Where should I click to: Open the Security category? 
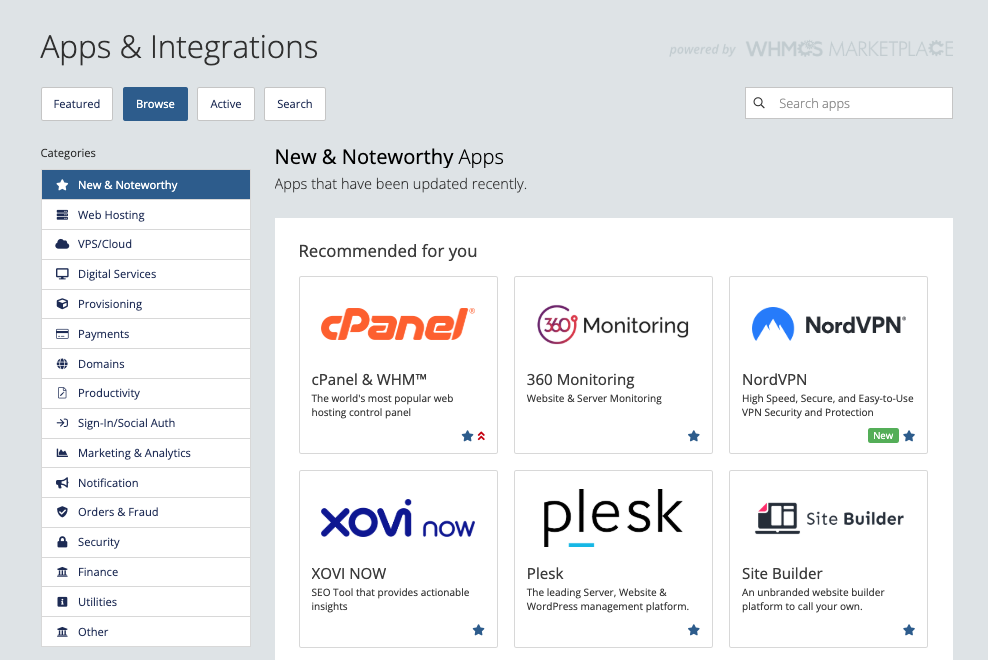click(x=146, y=542)
